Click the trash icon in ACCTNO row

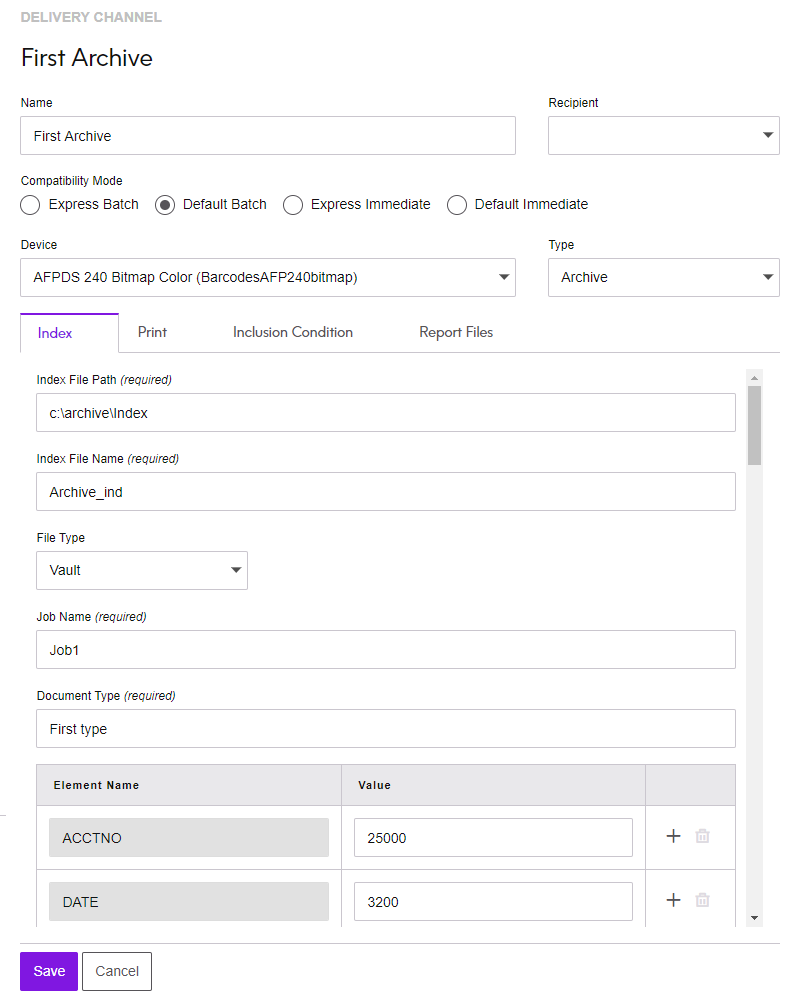pyautogui.click(x=702, y=836)
